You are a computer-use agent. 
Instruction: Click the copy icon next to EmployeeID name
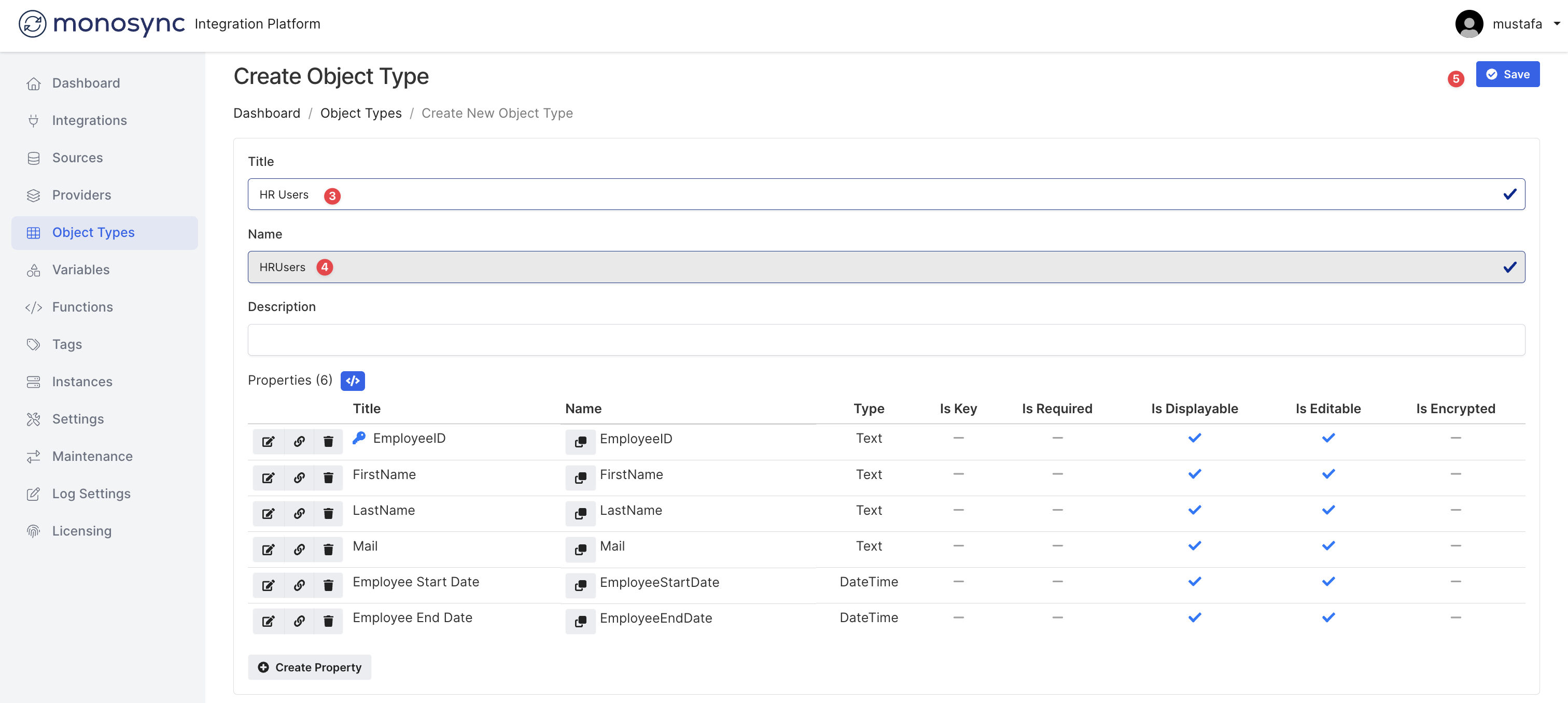coord(580,441)
